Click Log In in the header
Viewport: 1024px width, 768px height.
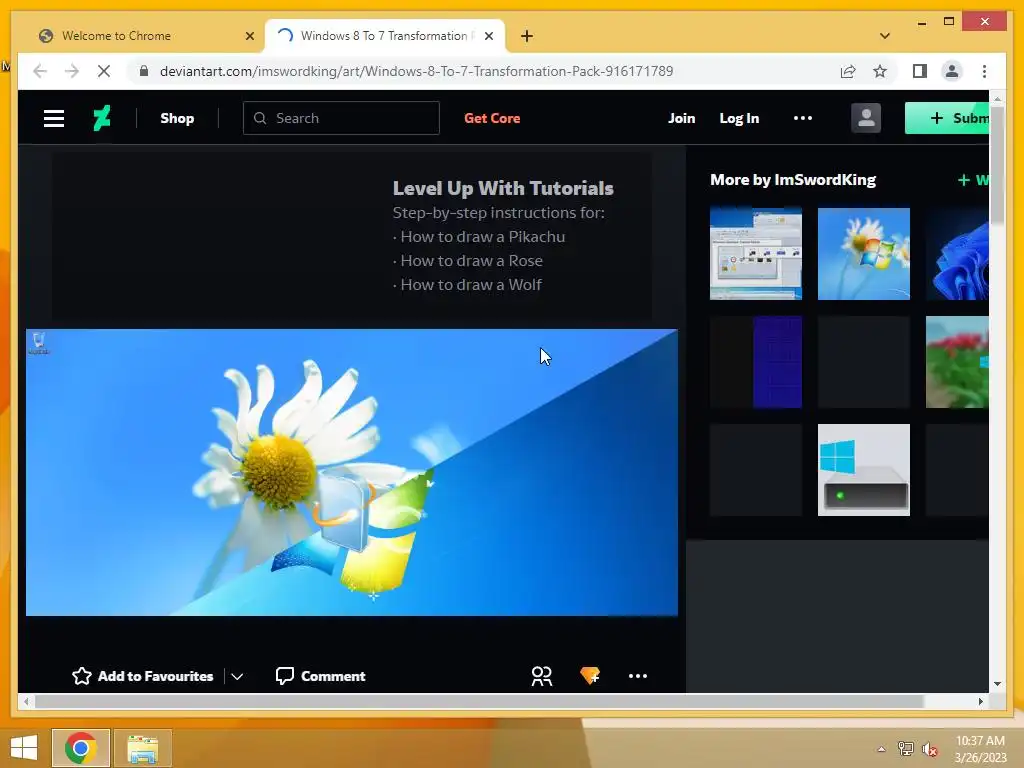click(739, 118)
